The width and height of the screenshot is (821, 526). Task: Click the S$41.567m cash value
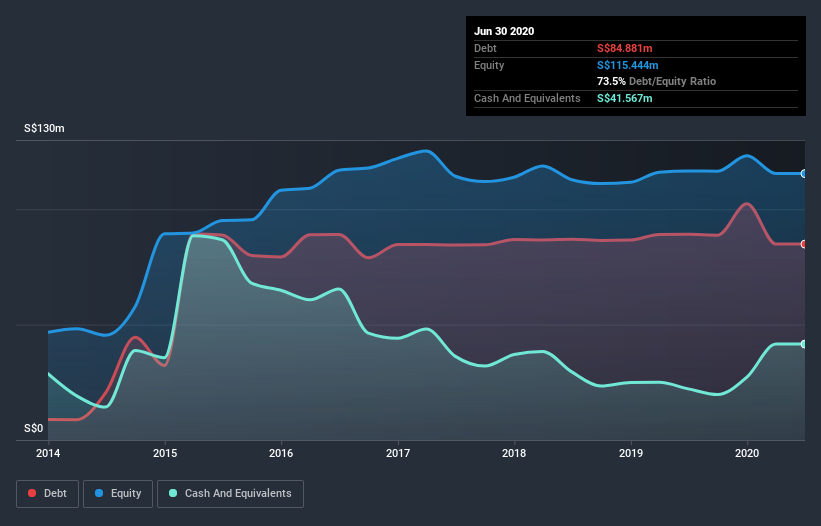(625, 98)
